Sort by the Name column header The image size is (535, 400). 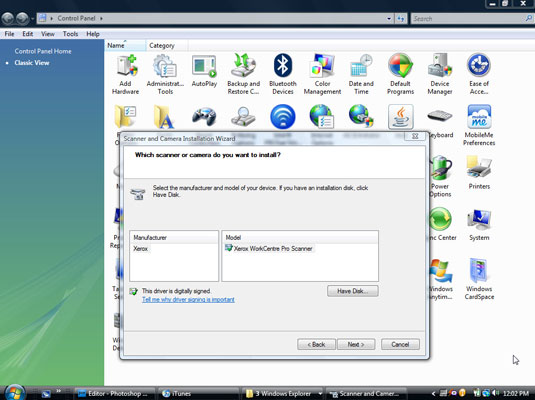point(125,45)
